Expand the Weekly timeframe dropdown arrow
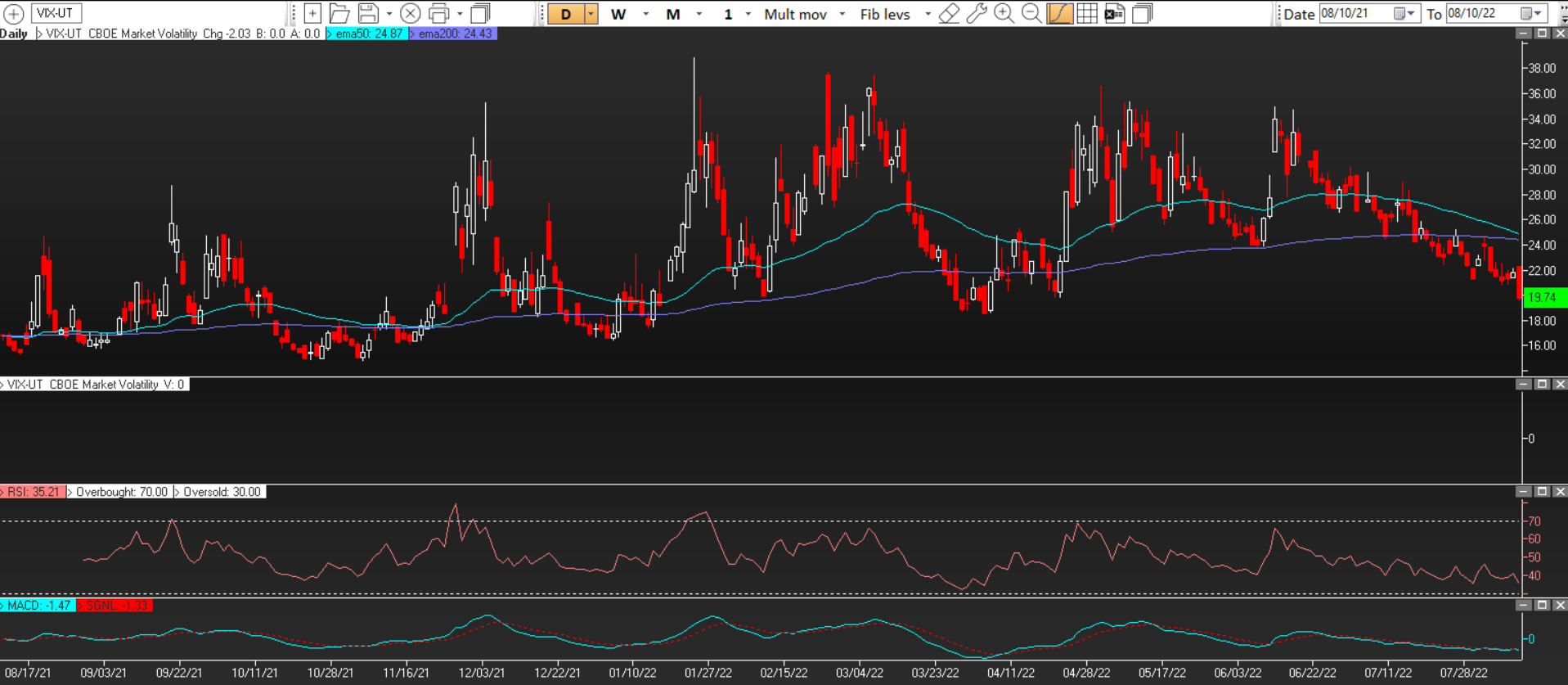This screenshot has width=1568, height=685. tap(645, 14)
